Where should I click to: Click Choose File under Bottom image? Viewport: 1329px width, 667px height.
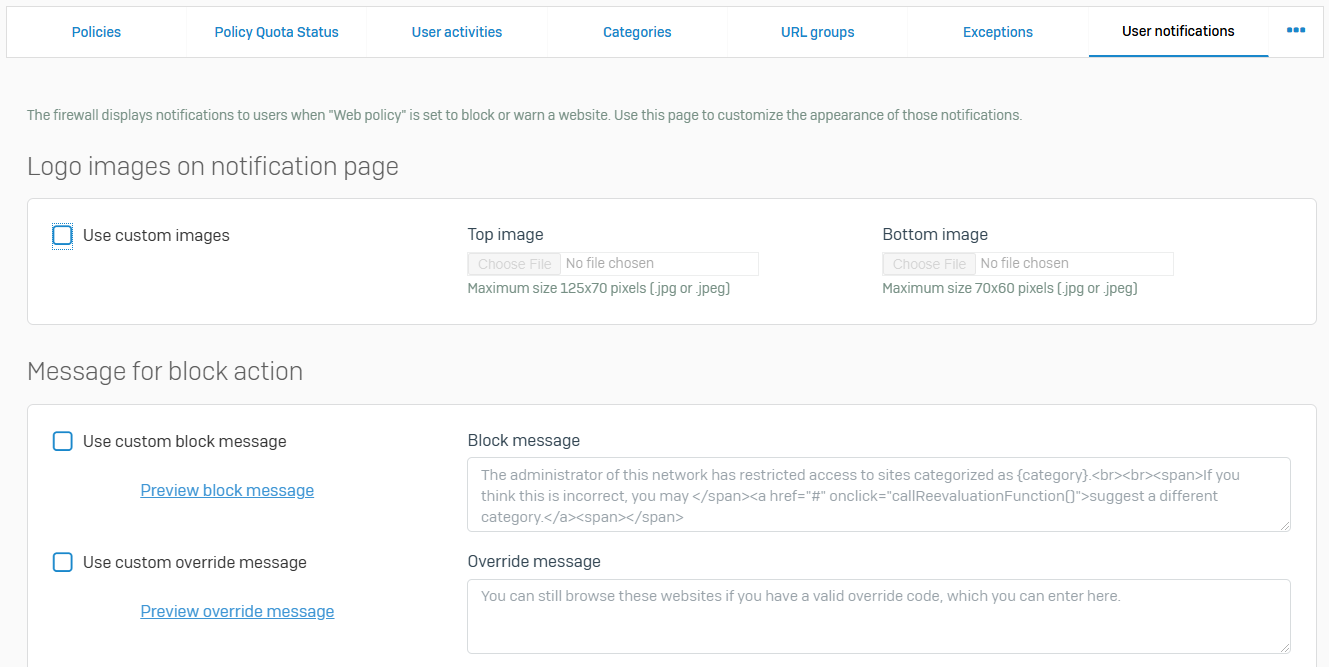point(929,264)
